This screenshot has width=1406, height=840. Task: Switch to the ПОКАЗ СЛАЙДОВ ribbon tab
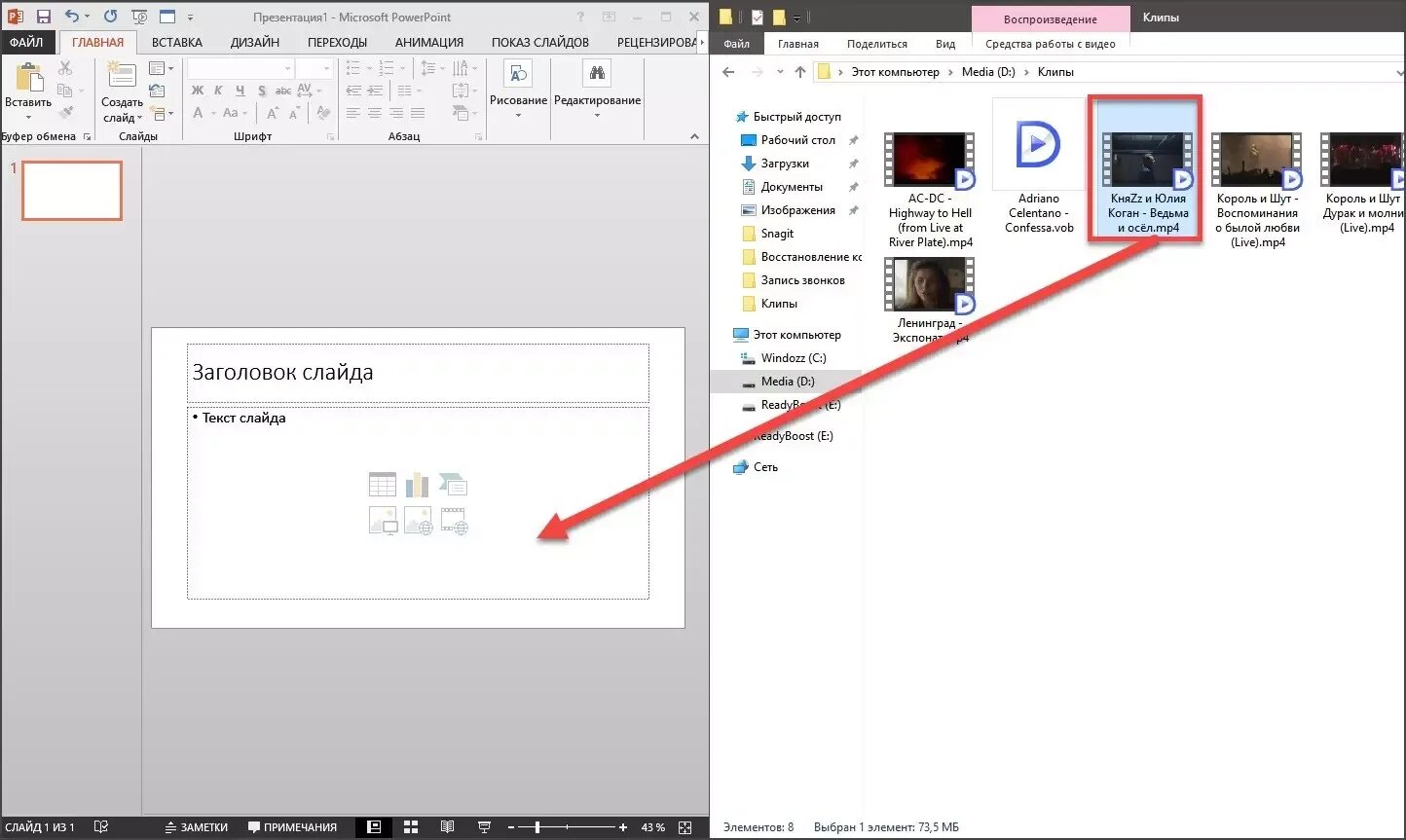[x=540, y=42]
